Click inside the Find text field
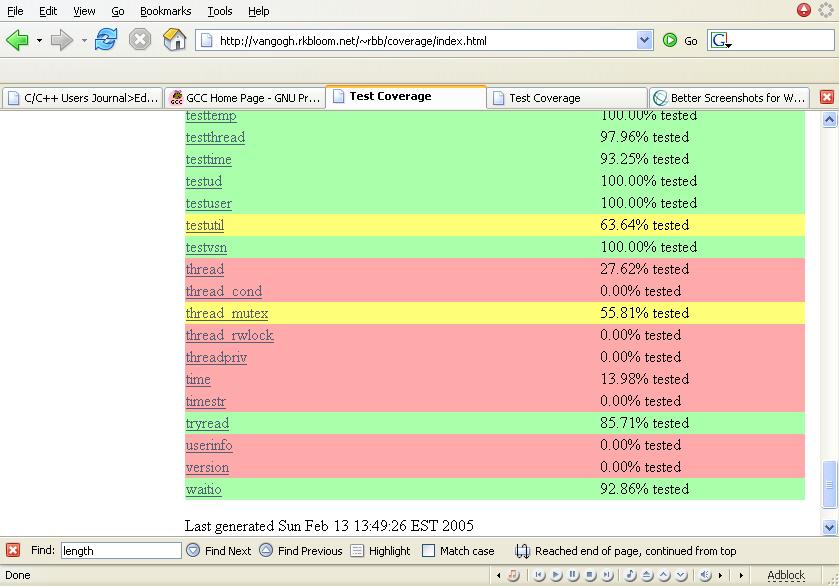The width and height of the screenshot is (839, 586). [x=120, y=550]
